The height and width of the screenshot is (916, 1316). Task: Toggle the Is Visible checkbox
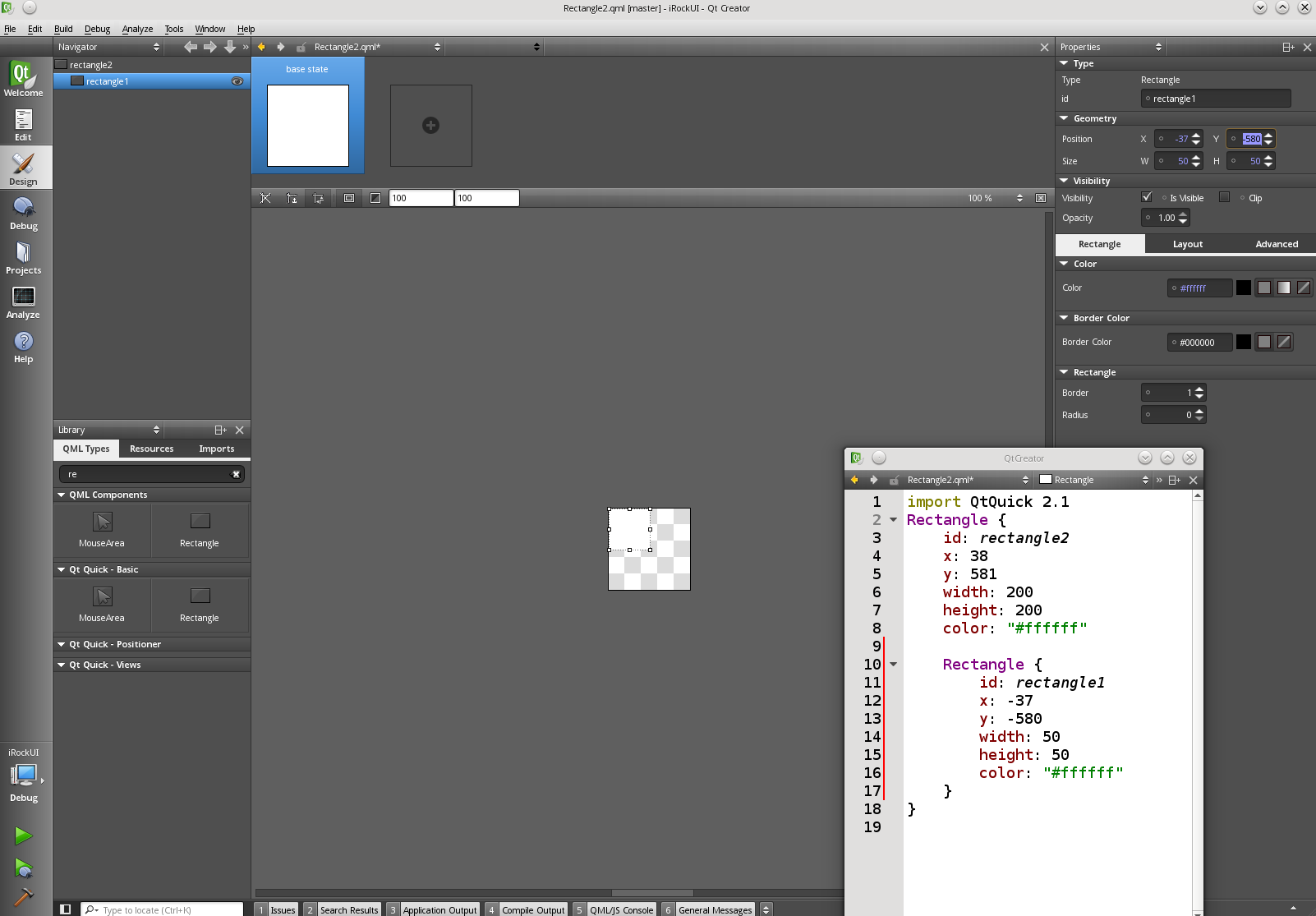pyautogui.click(x=1147, y=197)
